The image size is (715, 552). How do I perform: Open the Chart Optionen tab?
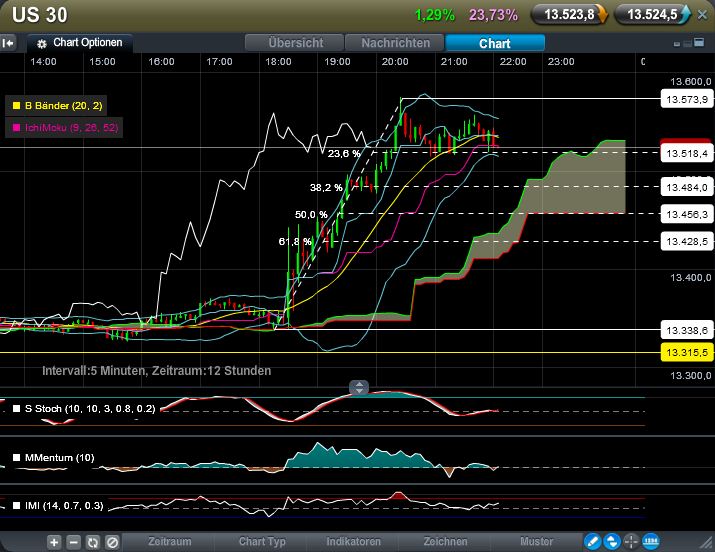pos(80,43)
